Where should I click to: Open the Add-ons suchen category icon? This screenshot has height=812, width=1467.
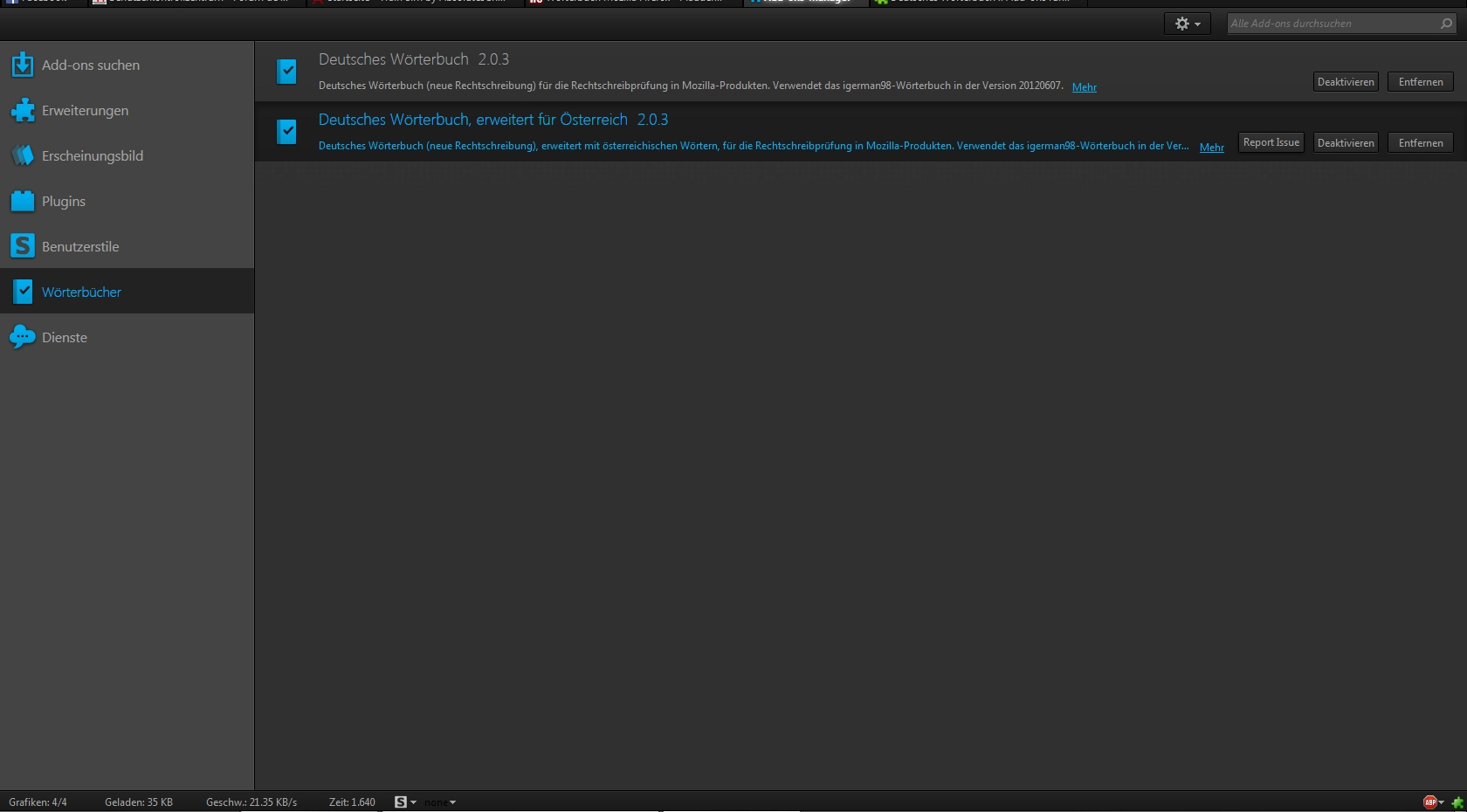pos(23,65)
